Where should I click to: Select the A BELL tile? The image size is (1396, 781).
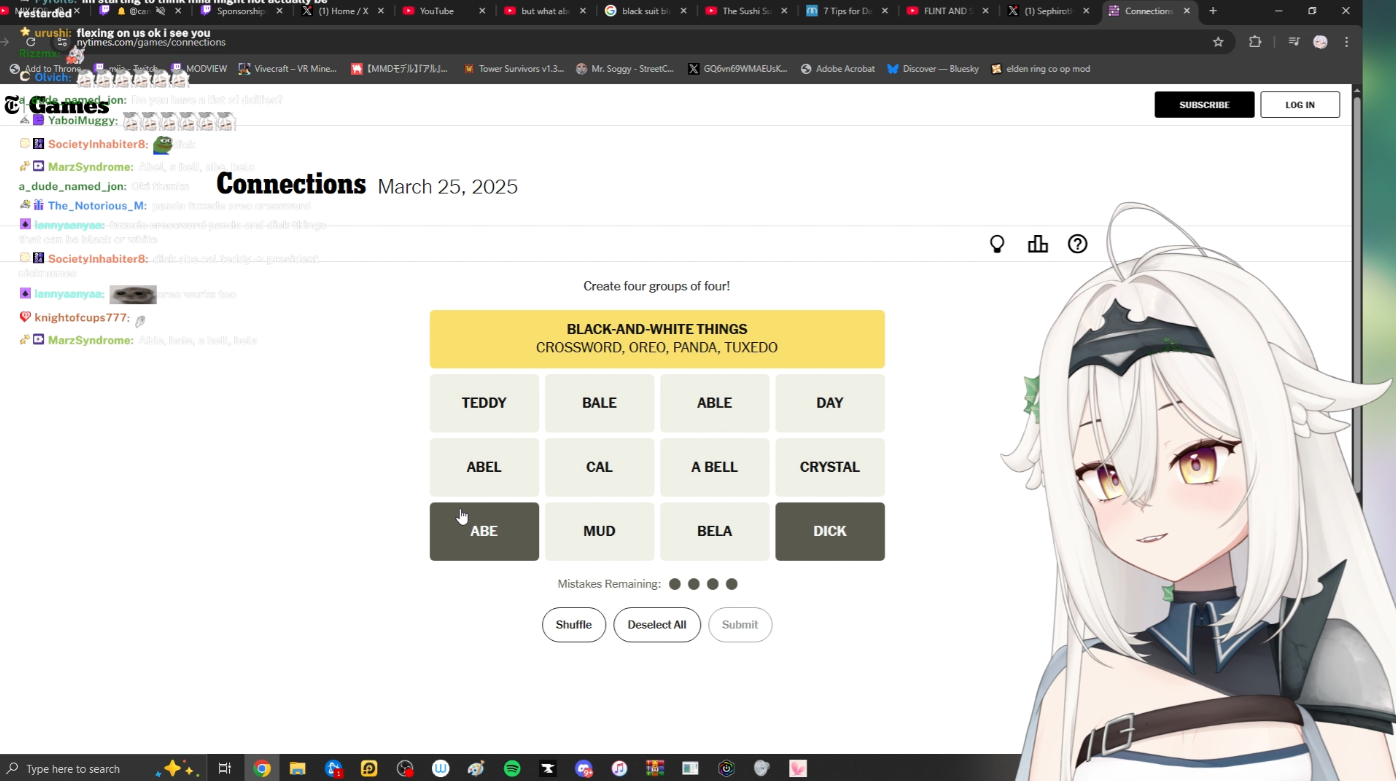pyautogui.click(x=715, y=467)
